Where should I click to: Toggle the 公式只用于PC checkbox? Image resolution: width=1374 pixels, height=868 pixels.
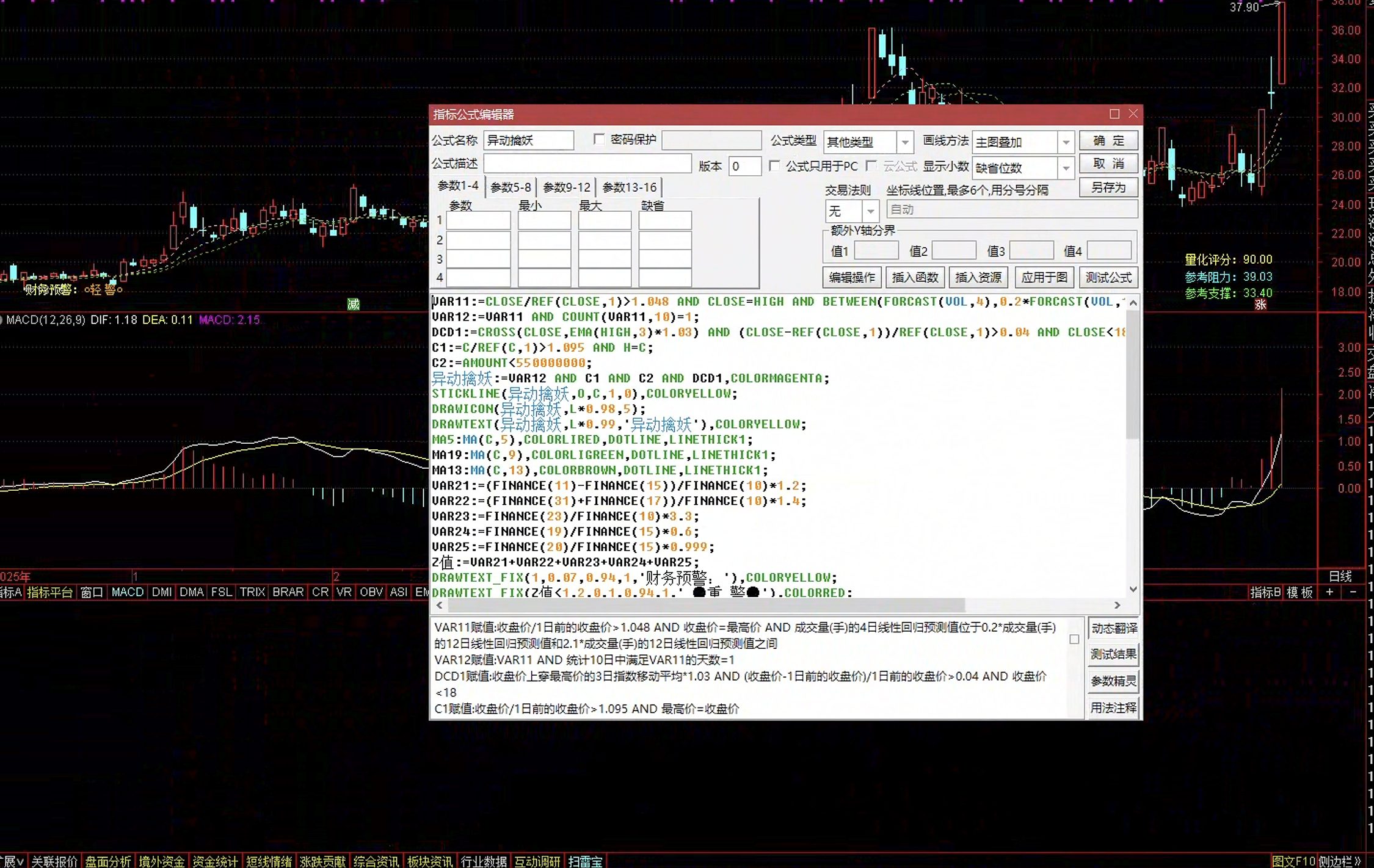774,166
